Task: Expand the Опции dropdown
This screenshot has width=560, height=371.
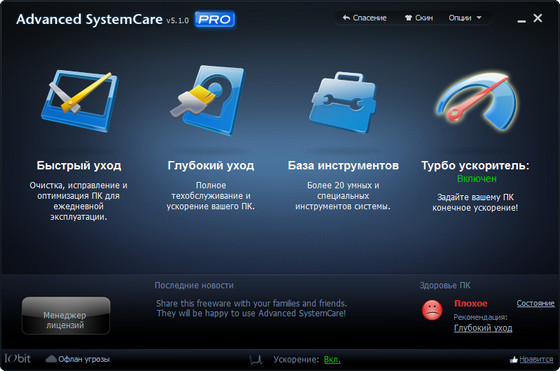Action: point(465,18)
